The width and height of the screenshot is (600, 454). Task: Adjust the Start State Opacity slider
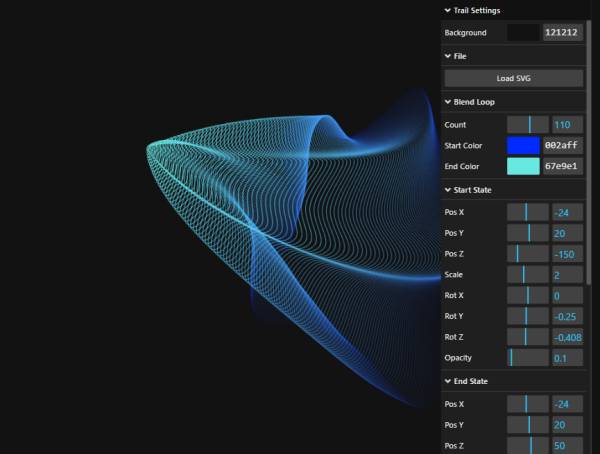click(527, 358)
